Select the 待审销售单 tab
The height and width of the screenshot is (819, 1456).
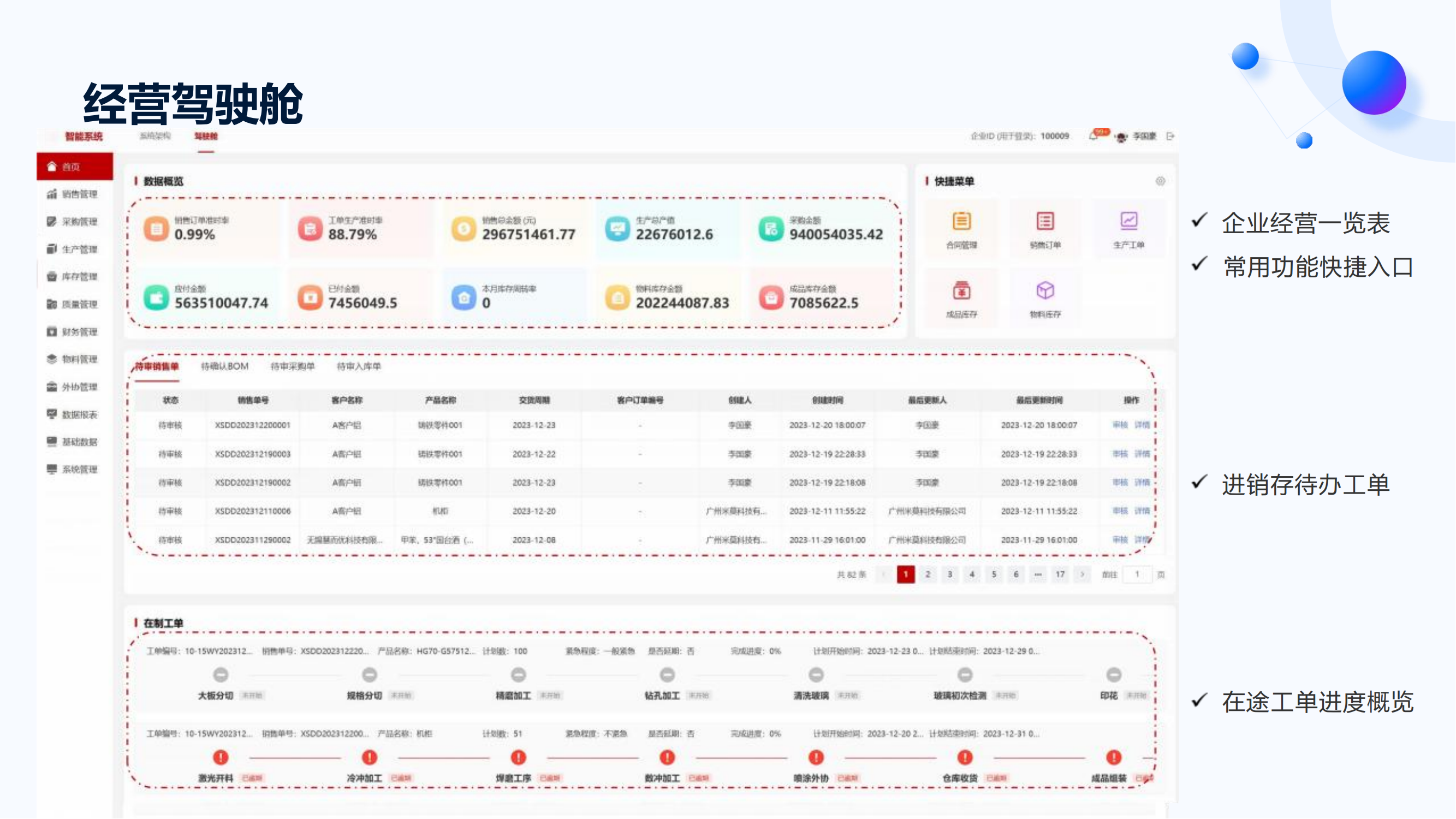pyautogui.click(x=157, y=366)
